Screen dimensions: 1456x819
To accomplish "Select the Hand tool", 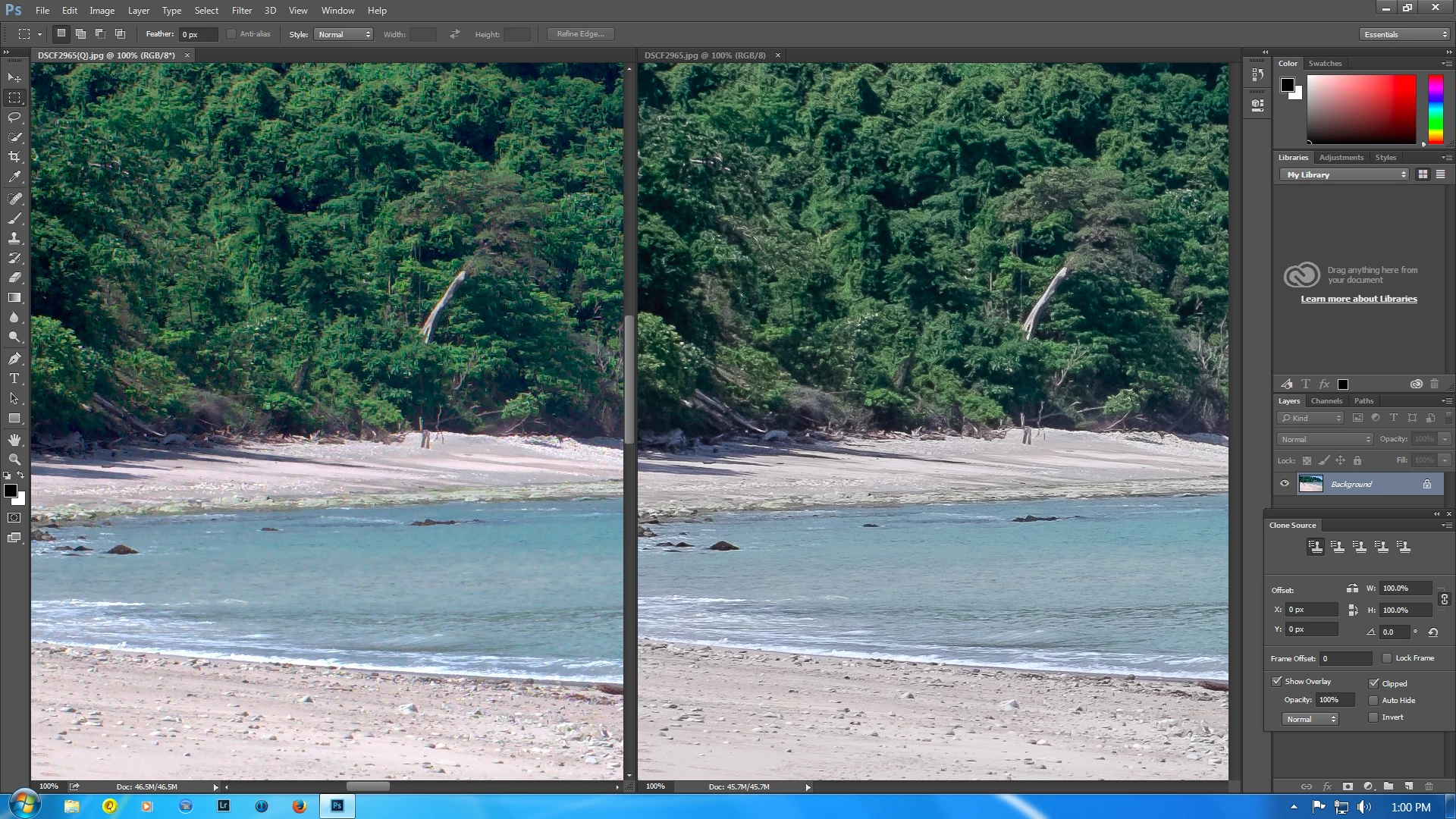I will click(x=14, y=440).
